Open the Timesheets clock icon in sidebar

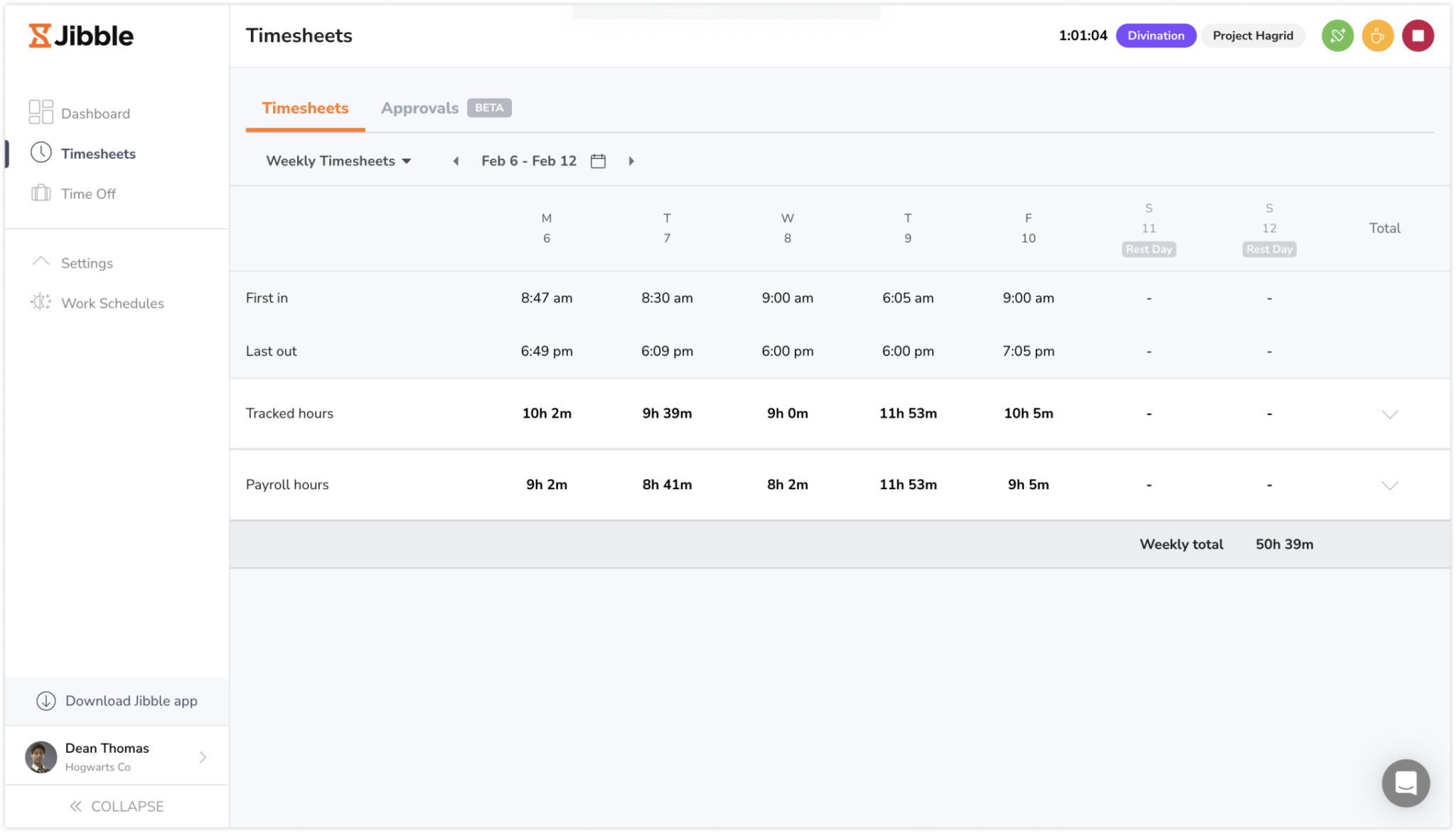tap(41, 153)
